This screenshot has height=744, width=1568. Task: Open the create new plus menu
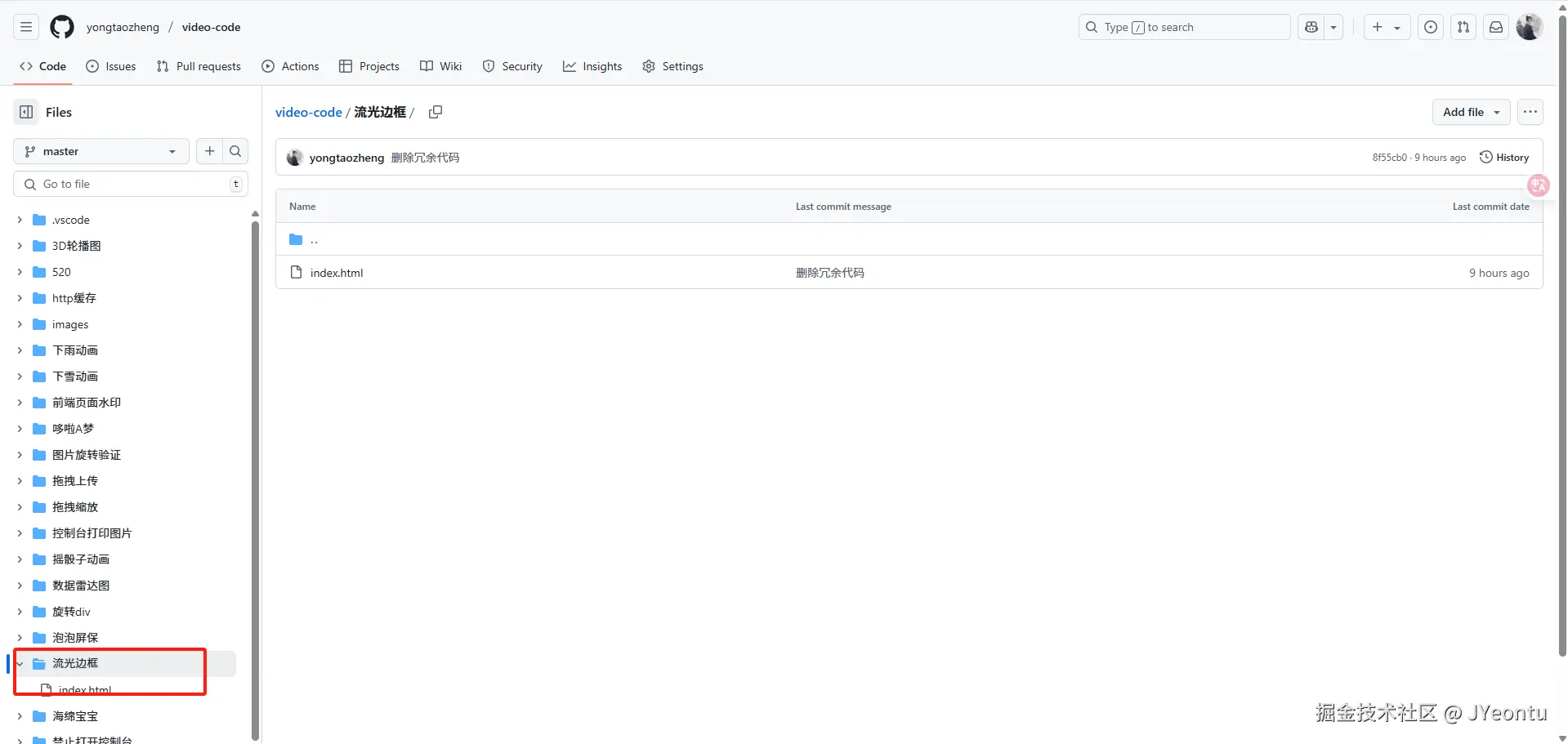pos(1387,27)
